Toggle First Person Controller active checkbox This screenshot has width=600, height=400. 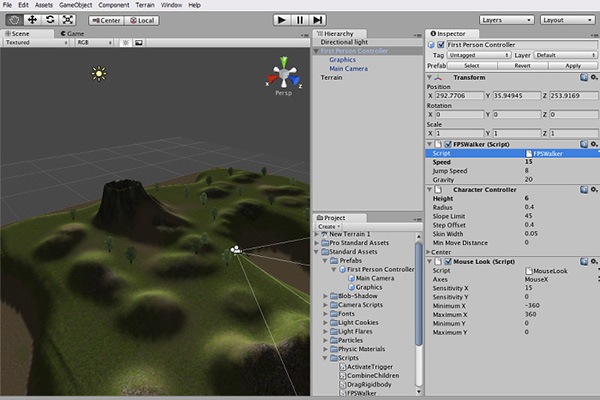[x=441, y=45]
